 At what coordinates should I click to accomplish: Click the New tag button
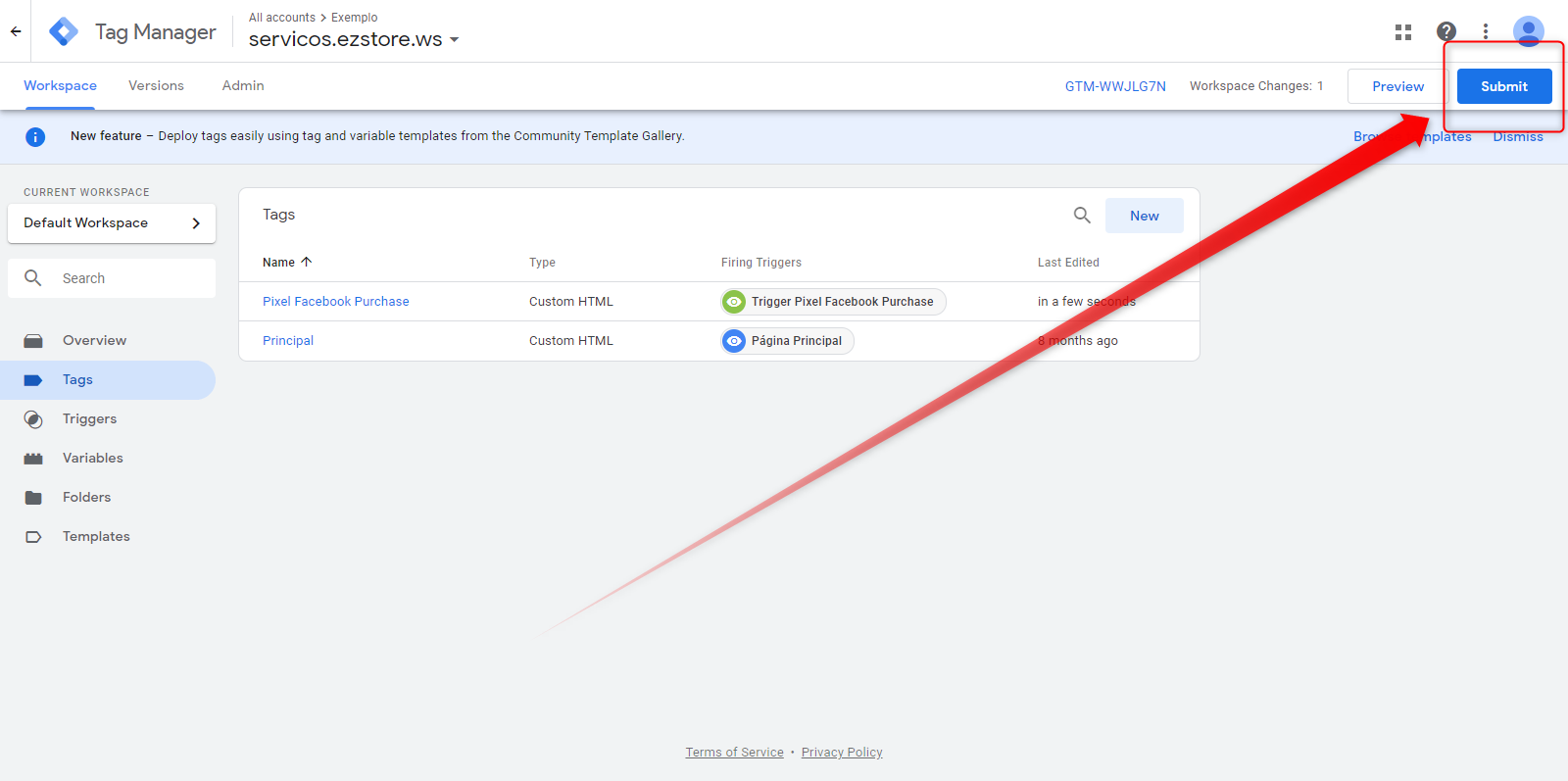click(x=1144, y=216)
